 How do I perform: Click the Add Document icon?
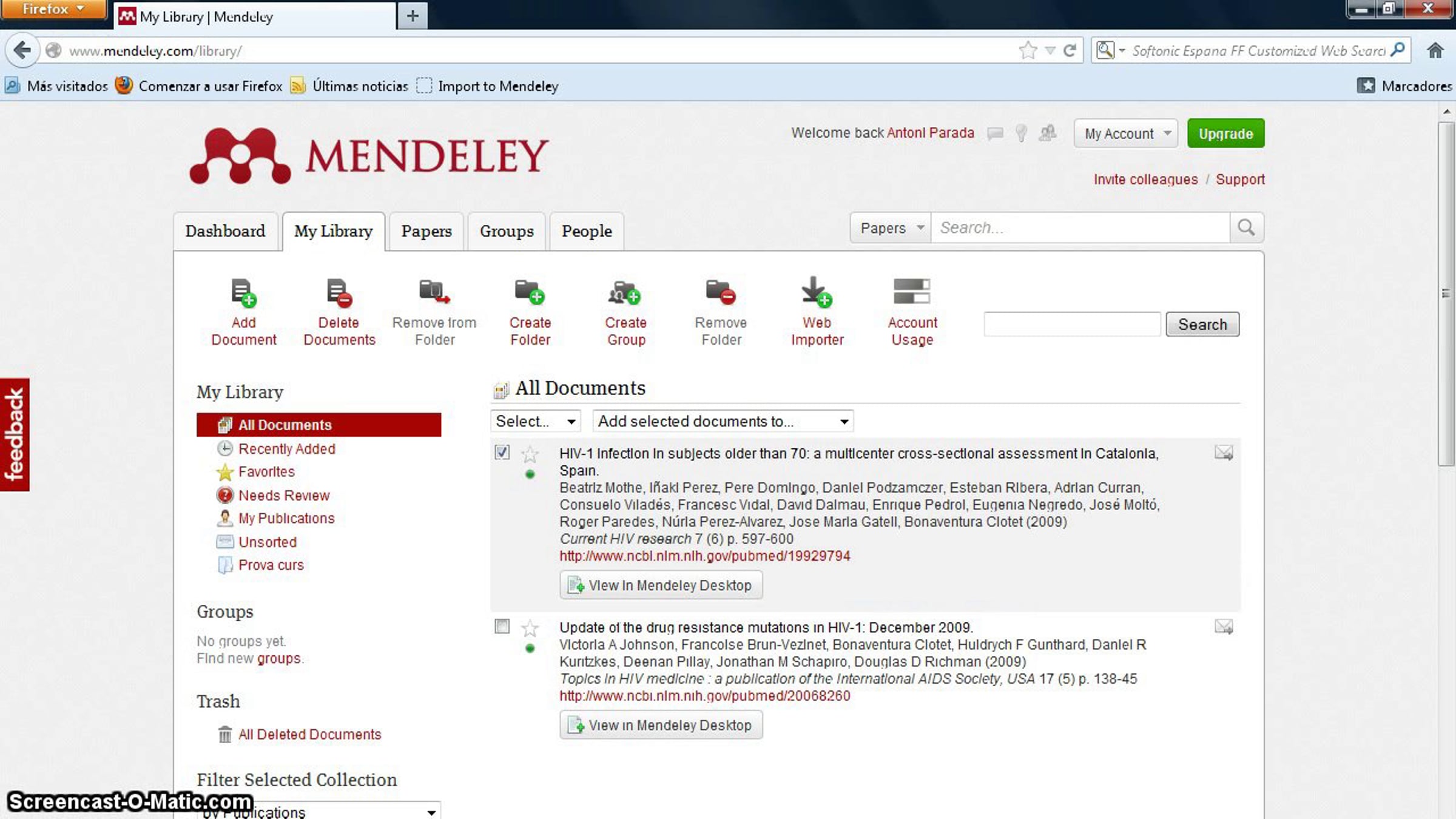click(x=244, y=292)
